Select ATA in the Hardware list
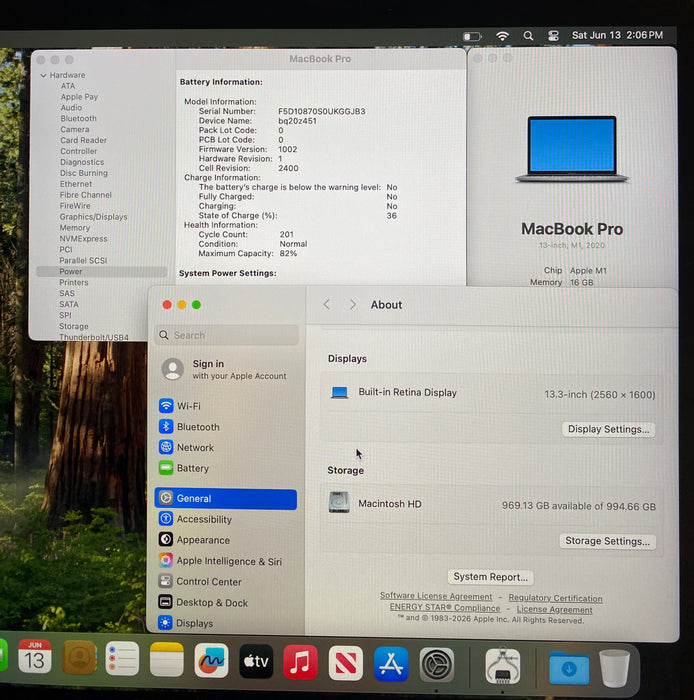Viewport: 694px width, 700px height. (68, 86)
